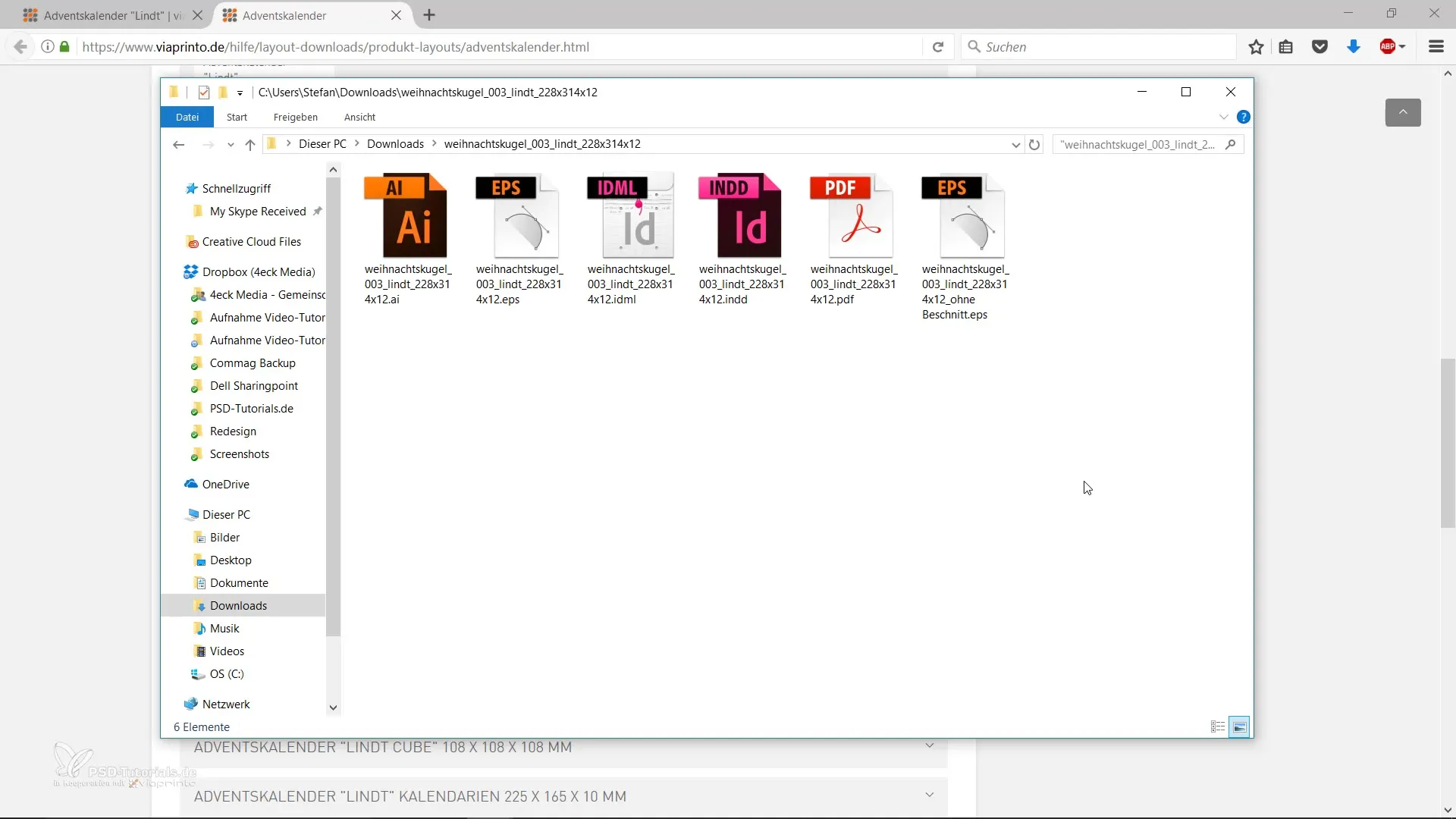The image size is (1456, 819).
Task: Open Dokumente under Dieser PC
Action: pyautogui.click(x=239, y=582)
